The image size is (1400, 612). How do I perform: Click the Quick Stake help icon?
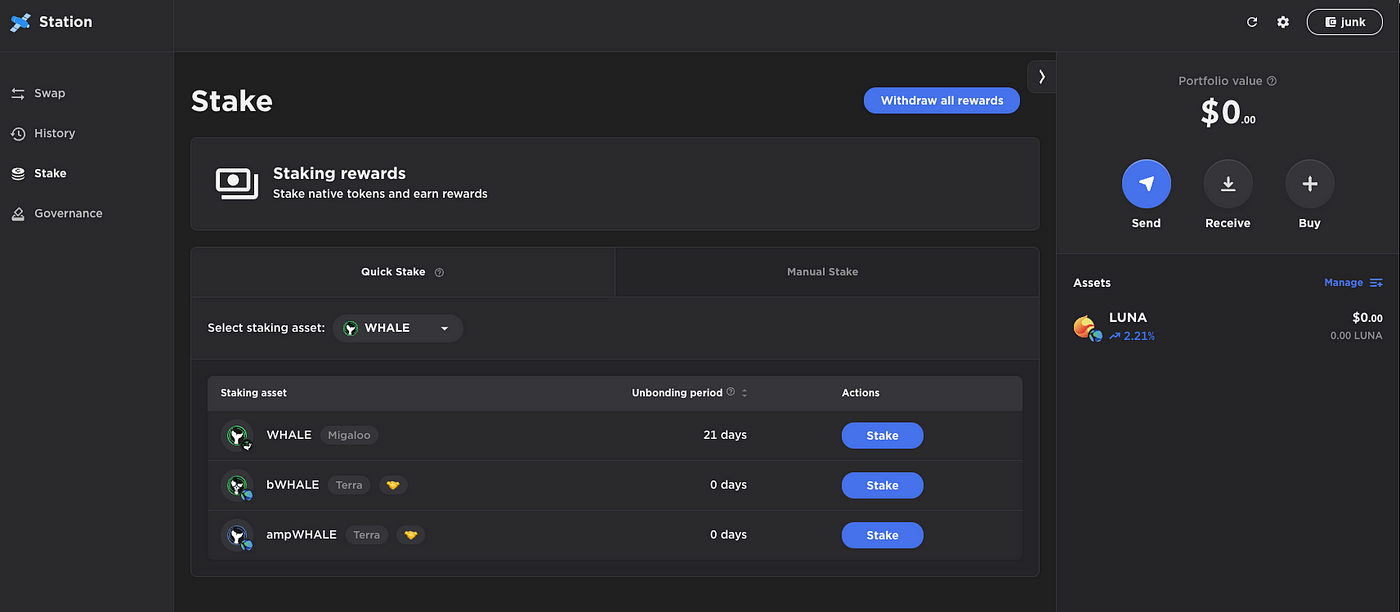(439, 272)
